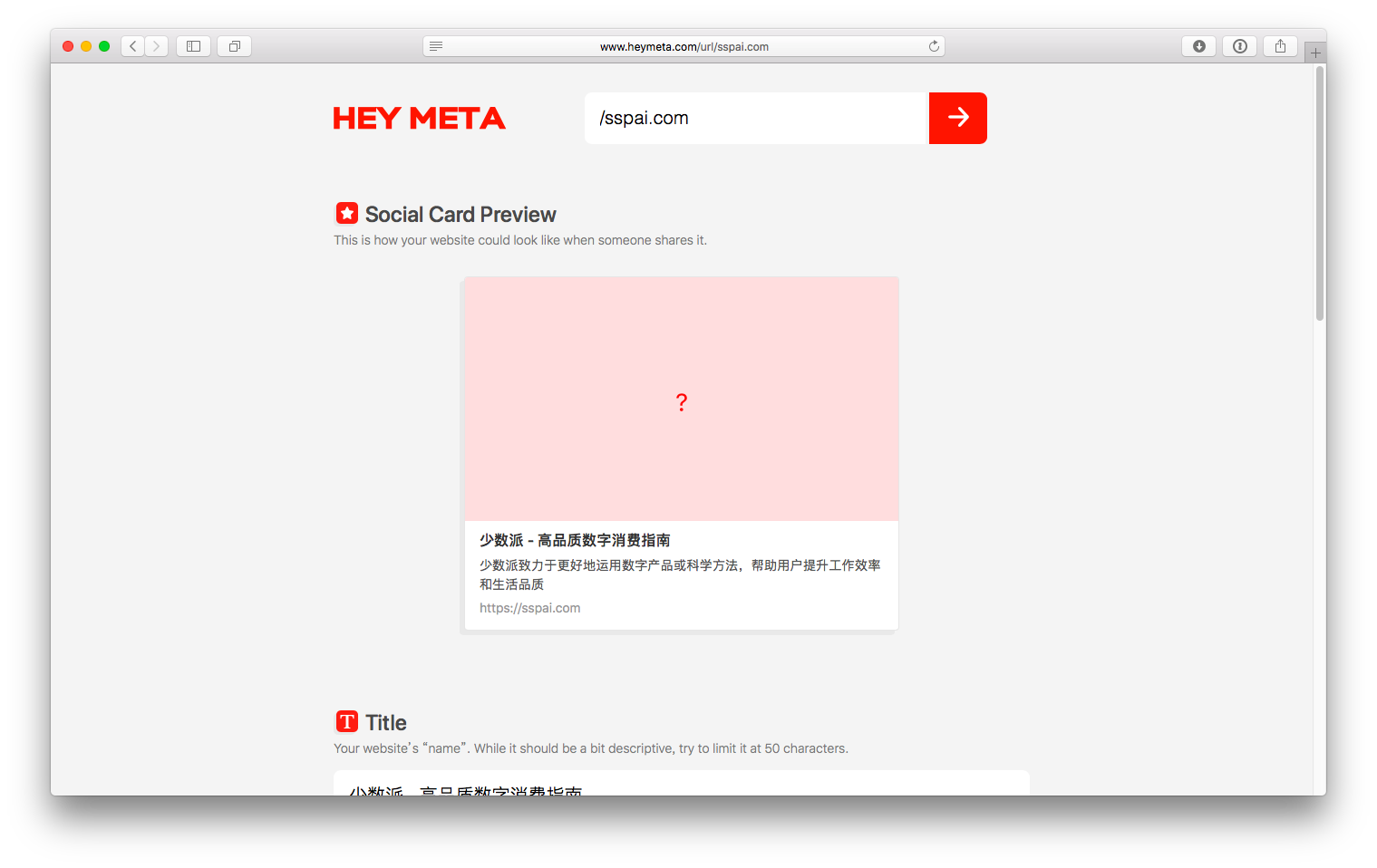
Task: Click the HEY META logo
Action: click(419, 118)
